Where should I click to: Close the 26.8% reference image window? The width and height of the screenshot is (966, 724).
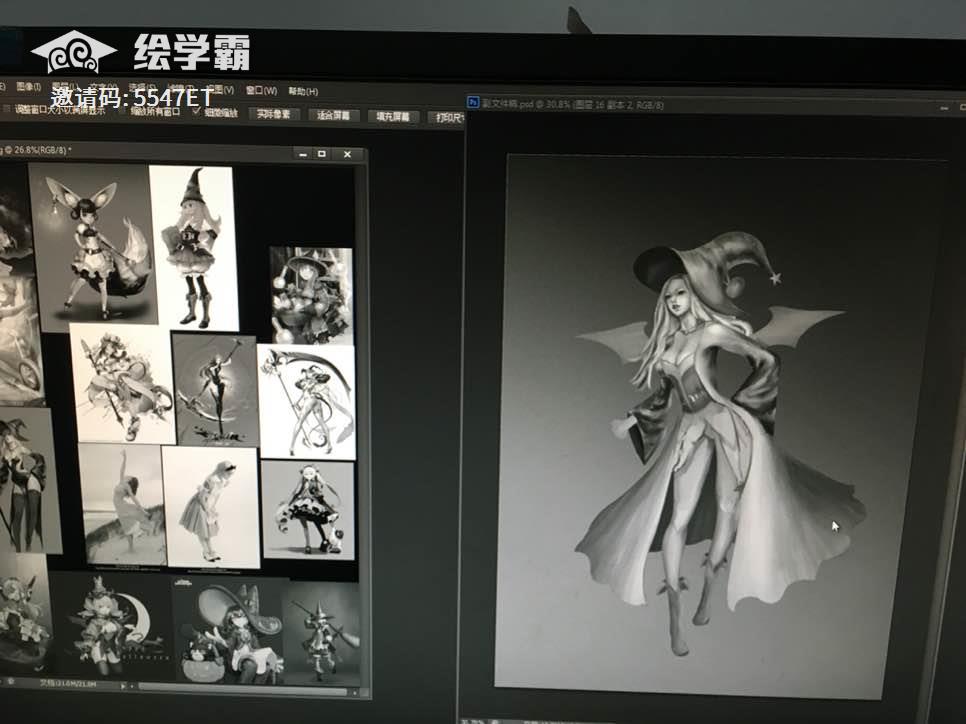point(347,154)
